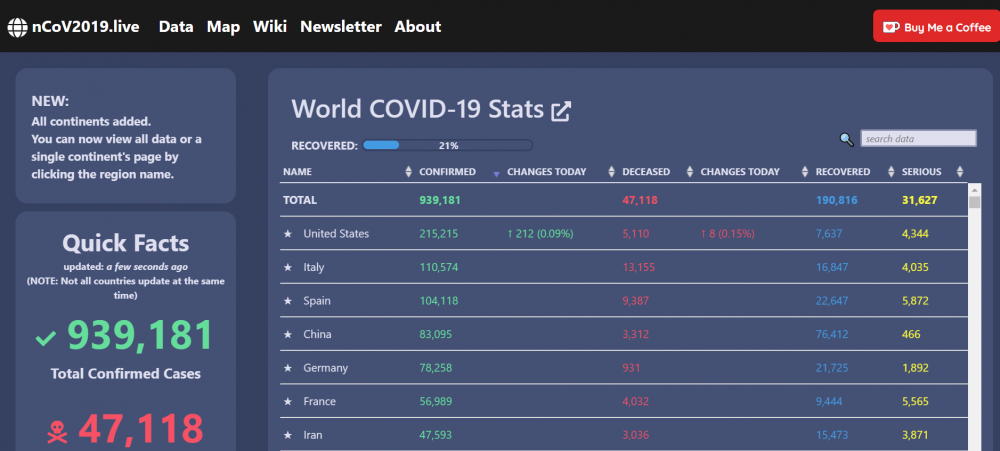Star the Iran row
1000x451 pixels.
288,436
